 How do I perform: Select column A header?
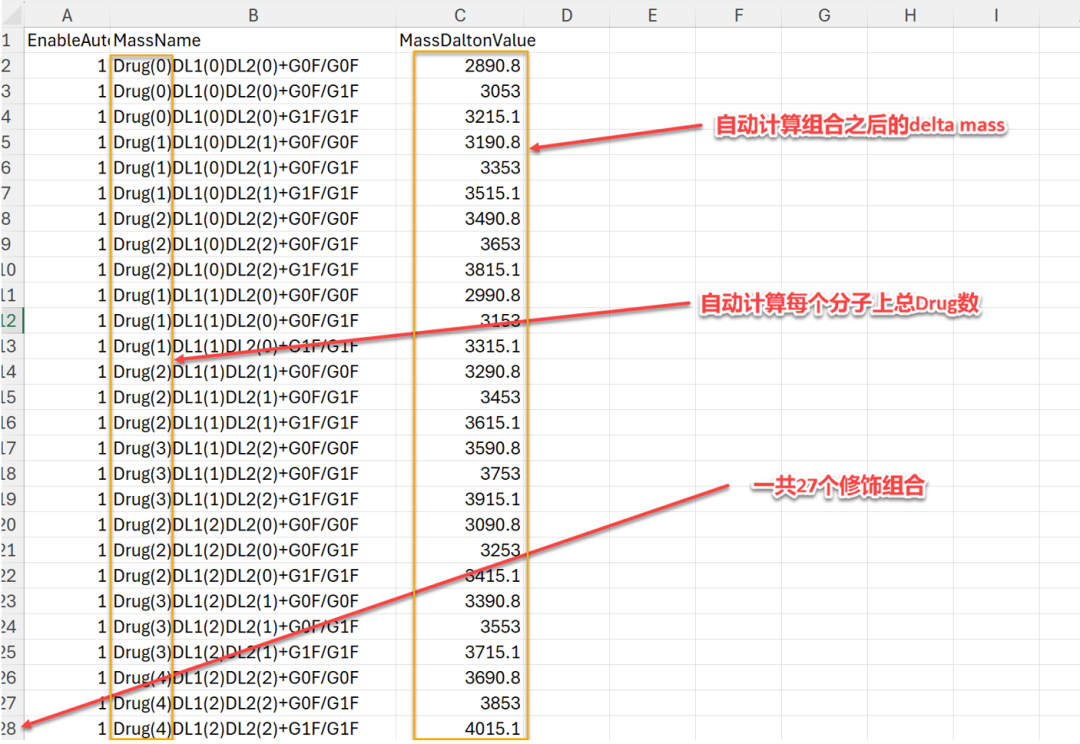(66, 15)
